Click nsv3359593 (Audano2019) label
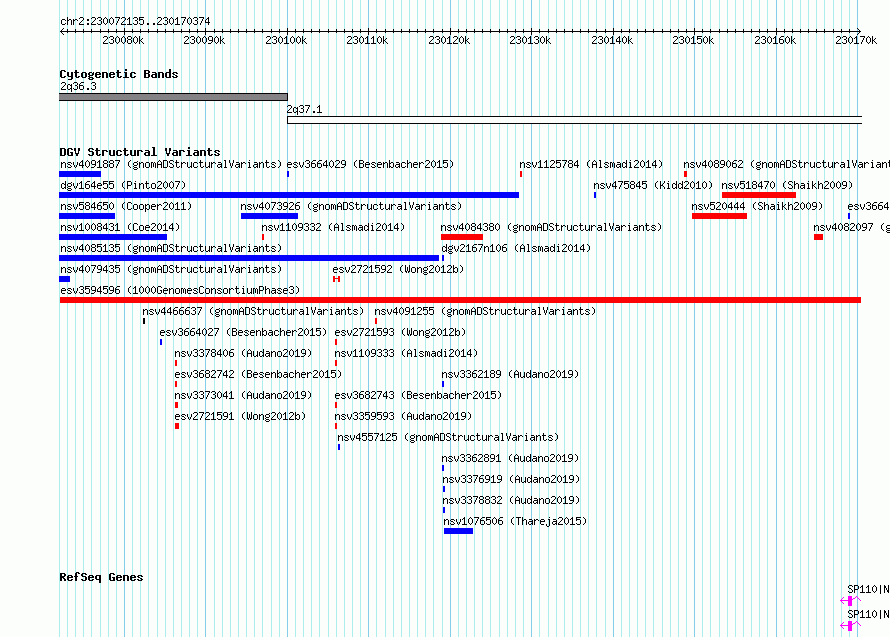Viewport: 890px width, 637px height. coord(403,416)
